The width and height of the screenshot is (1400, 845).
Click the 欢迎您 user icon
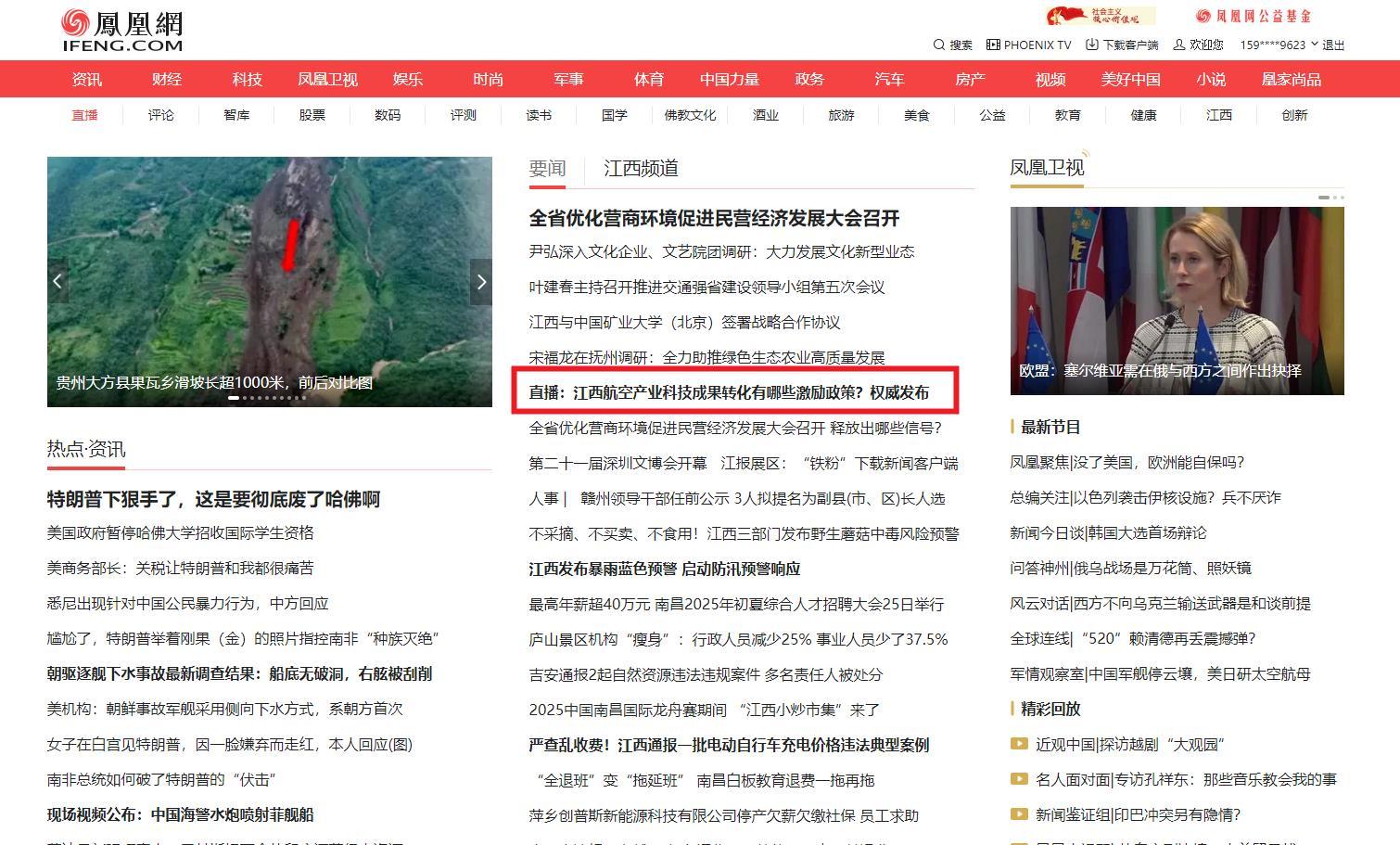point(1179,45)
